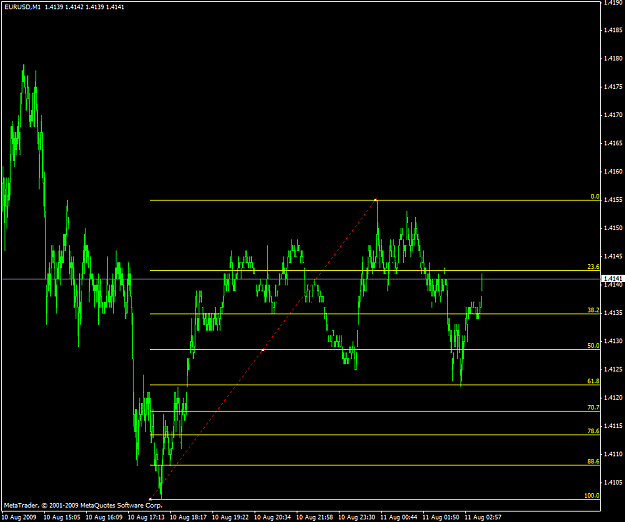Click the 1.4145 price axis label

[613, 256]
